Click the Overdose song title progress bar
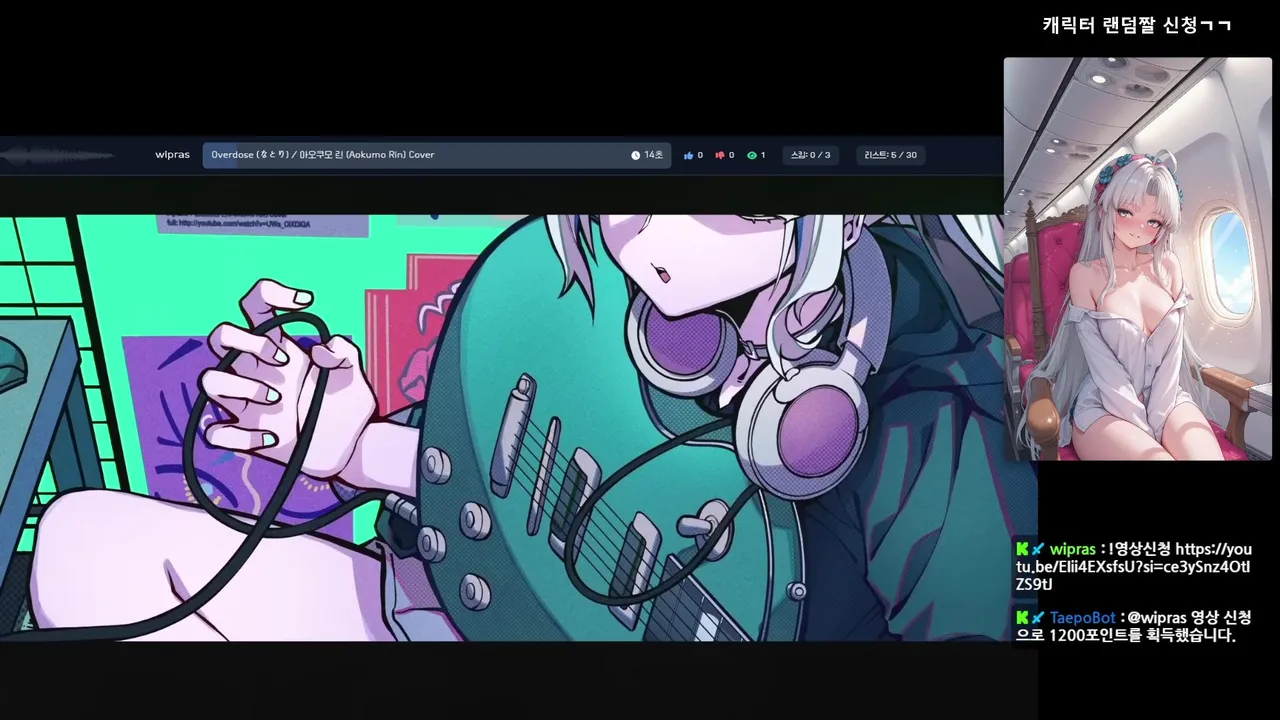1280x720 pixels. [437, 155]
